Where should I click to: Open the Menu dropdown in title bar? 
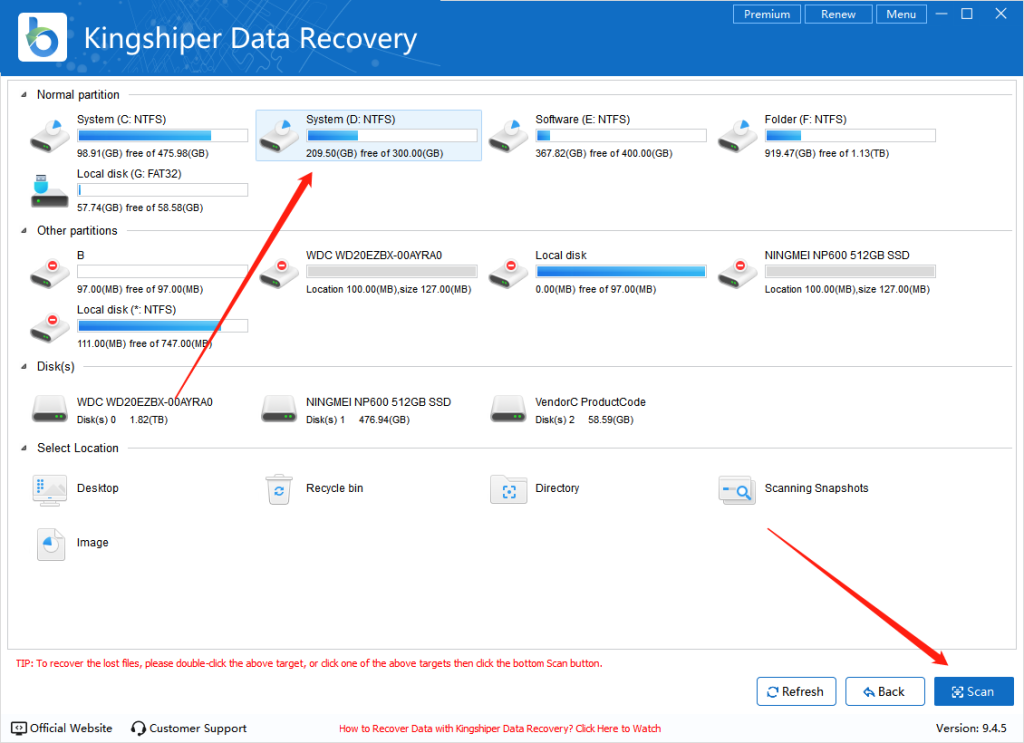[x=901, y=14]
